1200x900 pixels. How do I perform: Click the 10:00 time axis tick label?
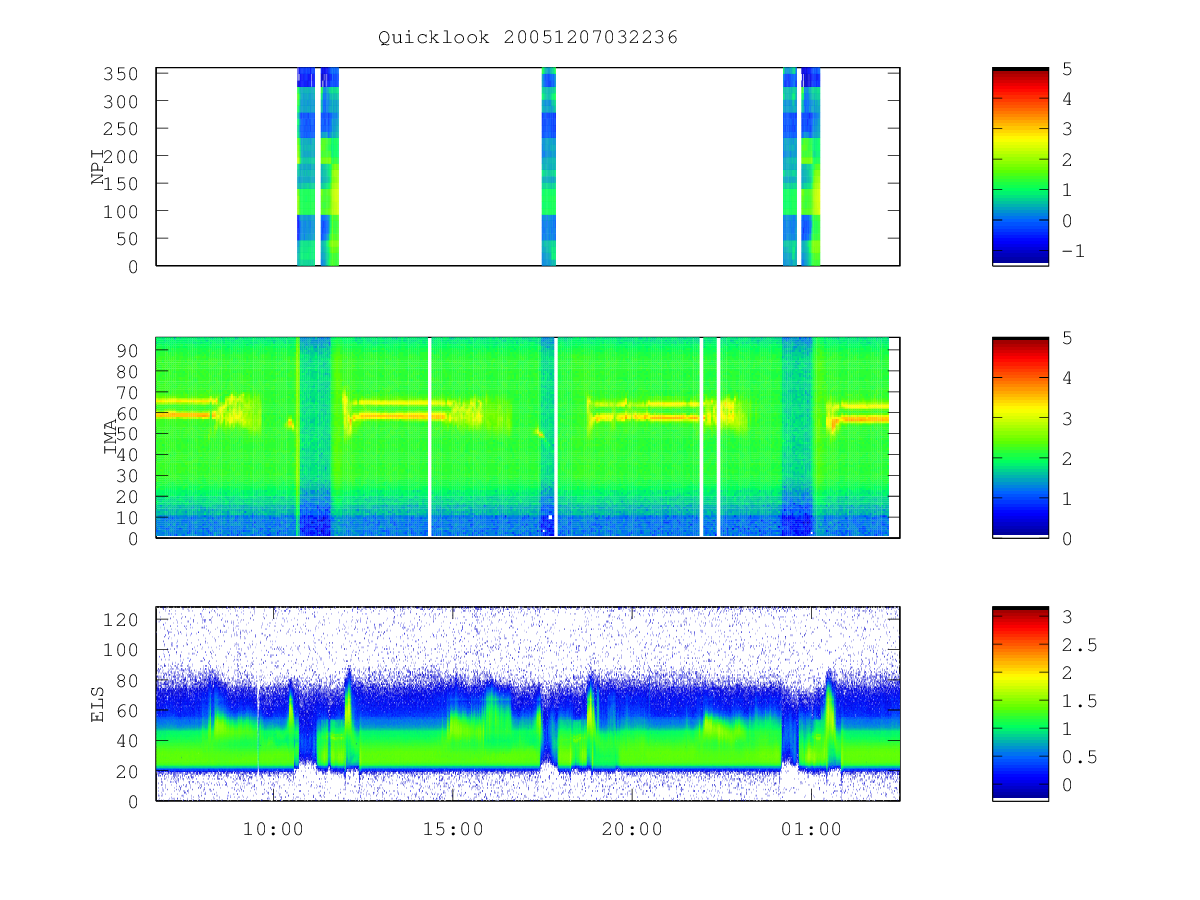click(274, 829)
